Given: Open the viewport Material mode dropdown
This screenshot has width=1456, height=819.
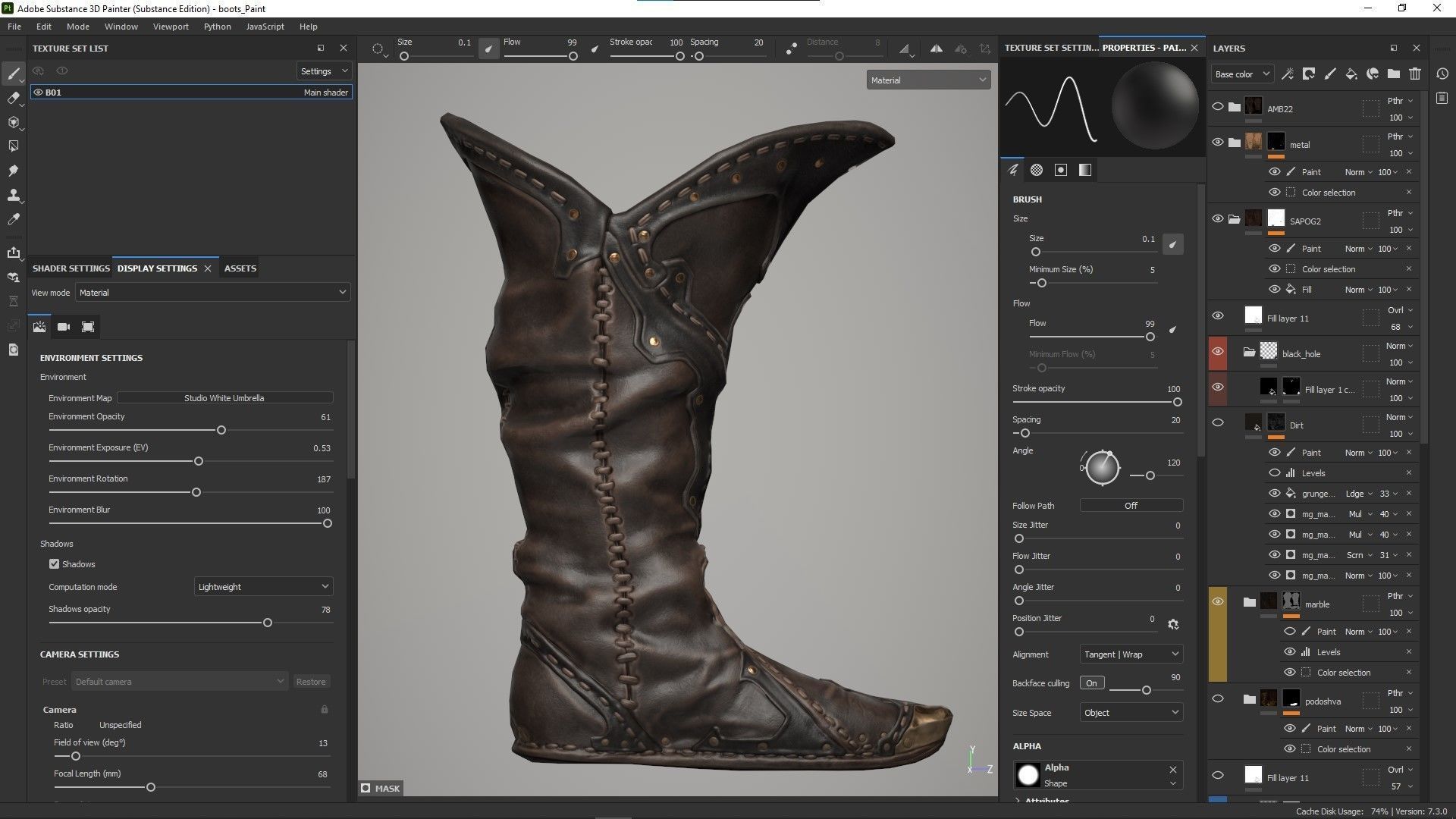Looking at the screenshot, I should tap(928, 80).
